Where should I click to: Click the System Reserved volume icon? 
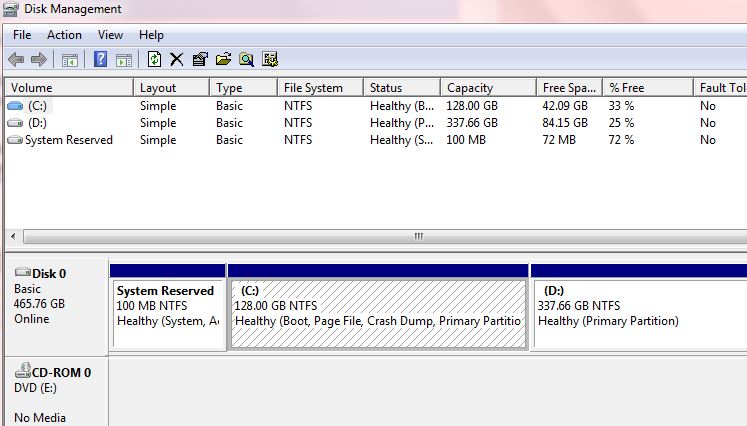click(x=15, y=140)
